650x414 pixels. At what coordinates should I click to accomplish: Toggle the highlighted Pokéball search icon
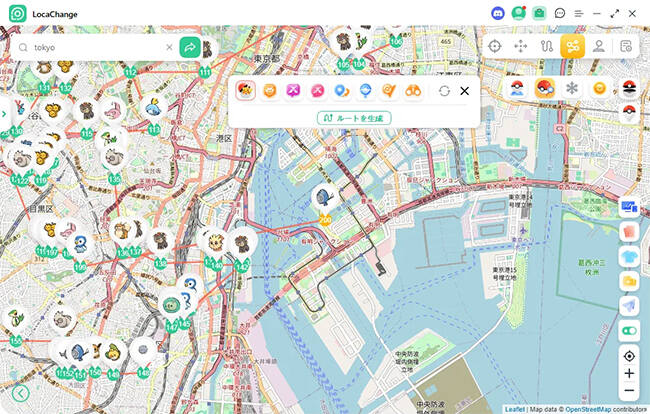545,88
